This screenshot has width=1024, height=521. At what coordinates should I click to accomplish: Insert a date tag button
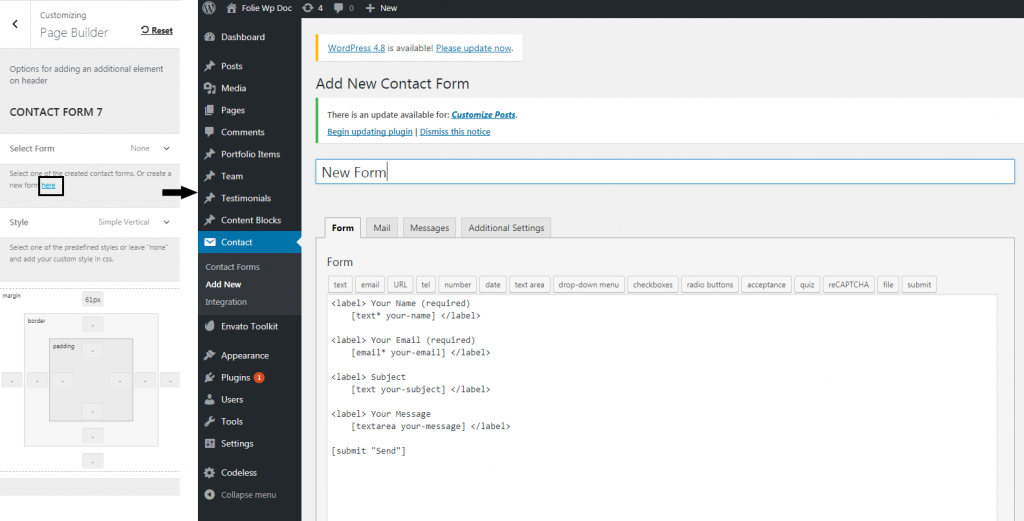click(x=493, y=285)
